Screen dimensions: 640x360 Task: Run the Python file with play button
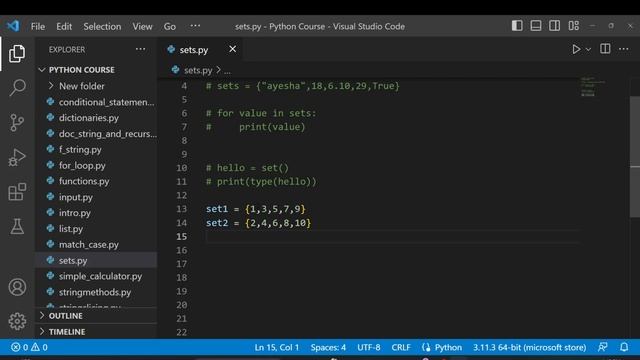tap(576, 49)
